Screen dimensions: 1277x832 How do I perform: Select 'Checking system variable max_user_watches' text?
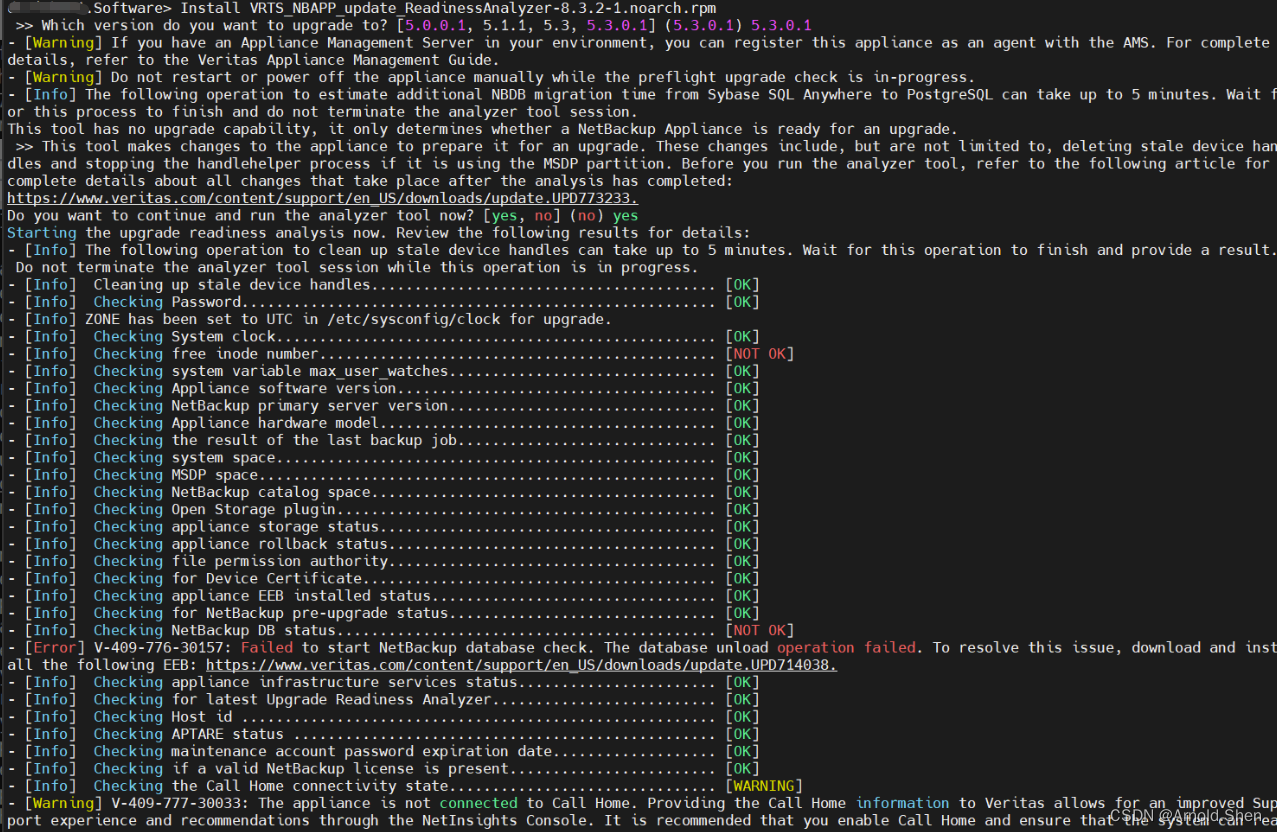(271, 371)
